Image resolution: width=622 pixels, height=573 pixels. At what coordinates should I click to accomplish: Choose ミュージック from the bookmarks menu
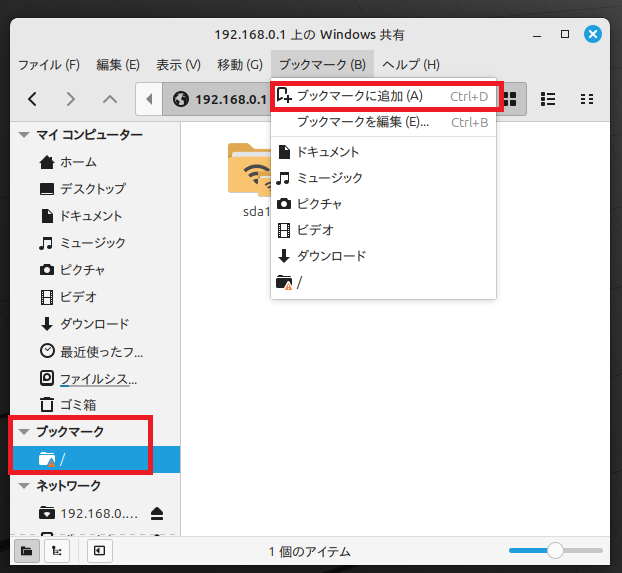click(329, 178)
